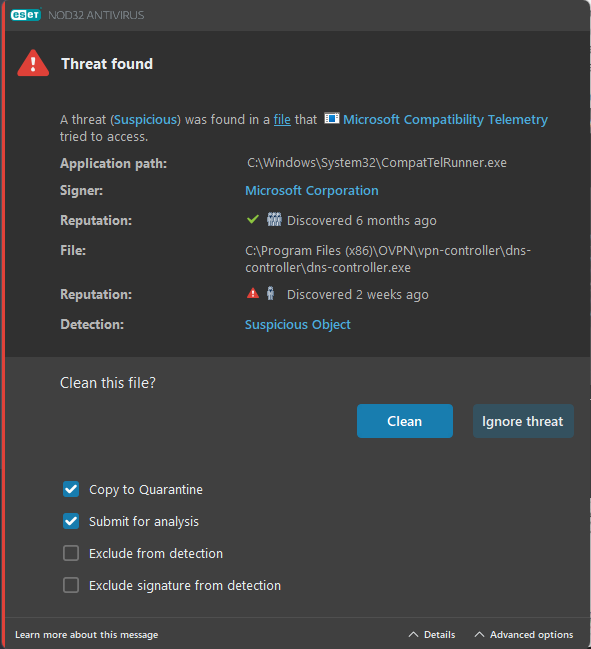Click the Signer label
Screen dimensions: 591x649
[x=82, y=190]
